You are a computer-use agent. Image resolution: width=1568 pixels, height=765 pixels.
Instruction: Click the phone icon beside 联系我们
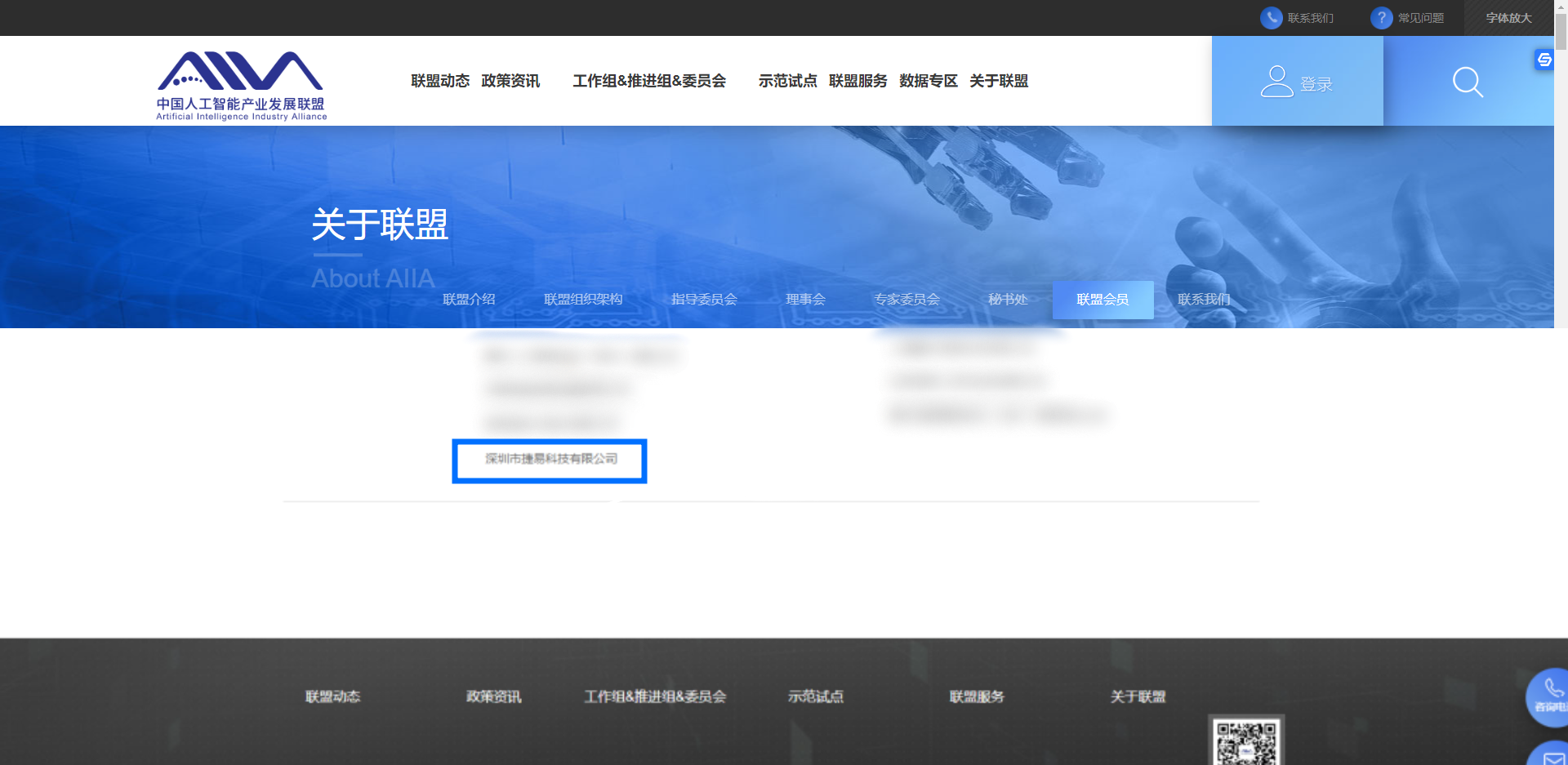click(x=1272, y=17)
